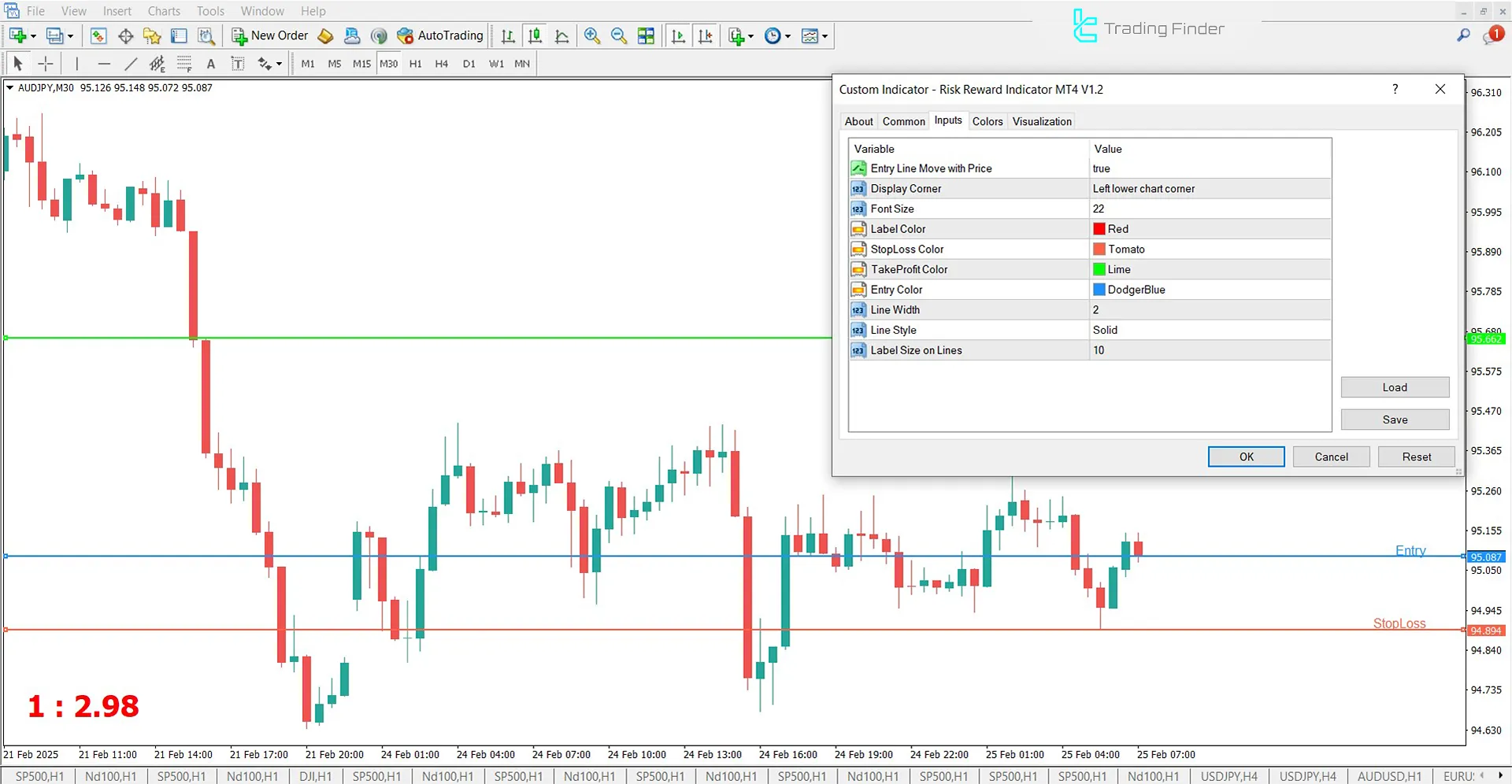The width and height of the screenshot is (1512, 784).
Task: Select the Crosshair tool
Action: point(46,64)
